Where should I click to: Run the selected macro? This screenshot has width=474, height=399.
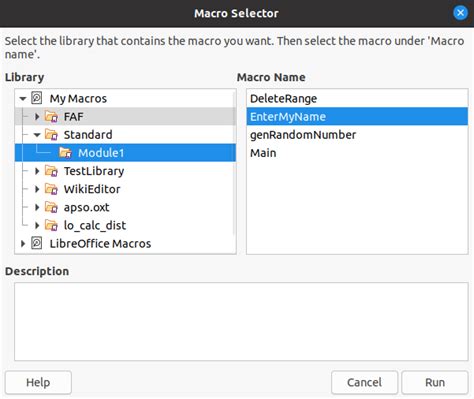pos(435,382)
